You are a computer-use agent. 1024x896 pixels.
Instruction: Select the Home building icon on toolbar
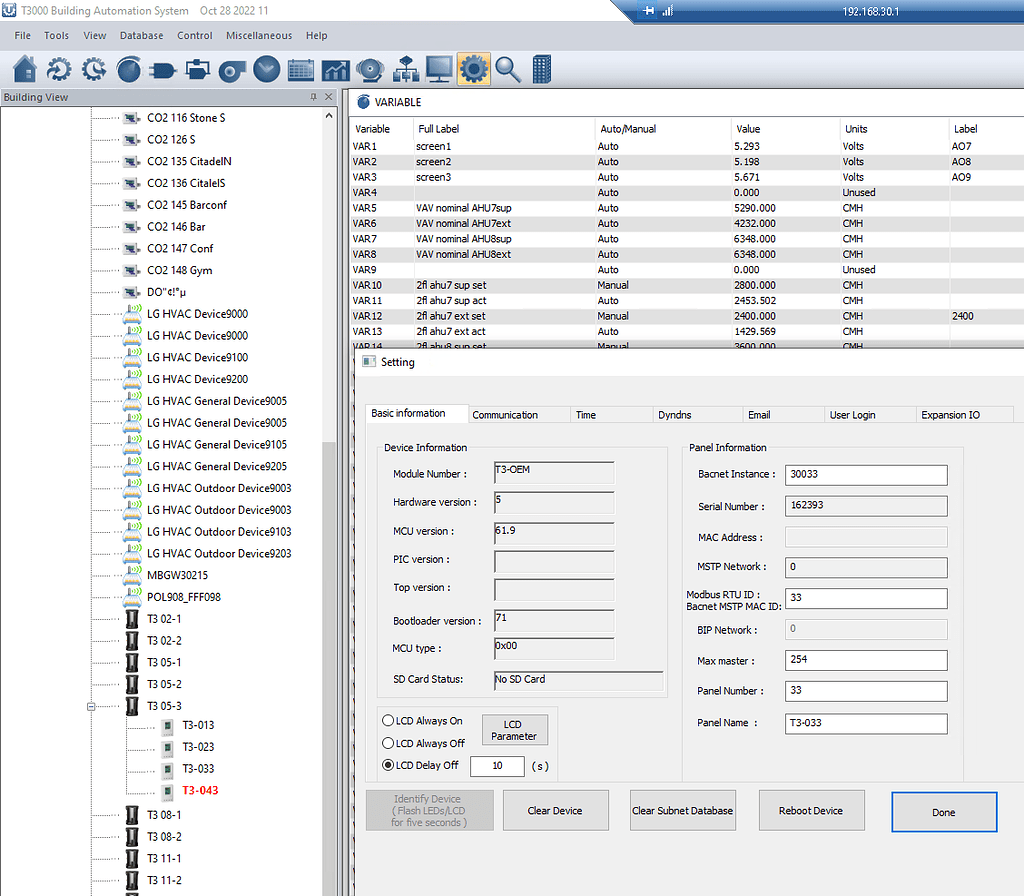22,69
